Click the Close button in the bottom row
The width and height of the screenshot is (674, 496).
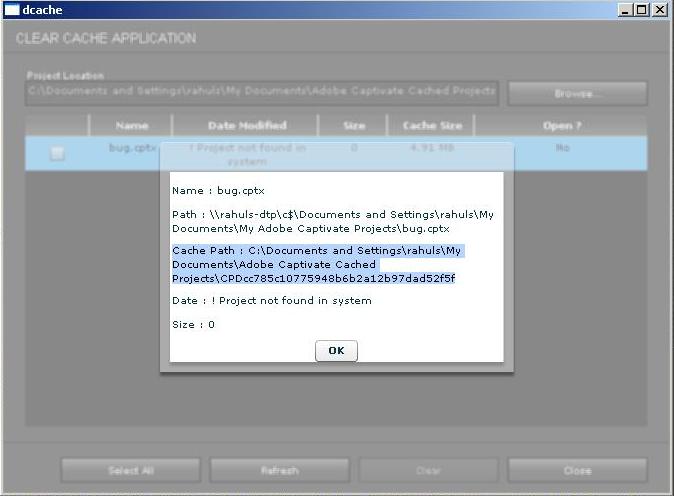point(577,470)
